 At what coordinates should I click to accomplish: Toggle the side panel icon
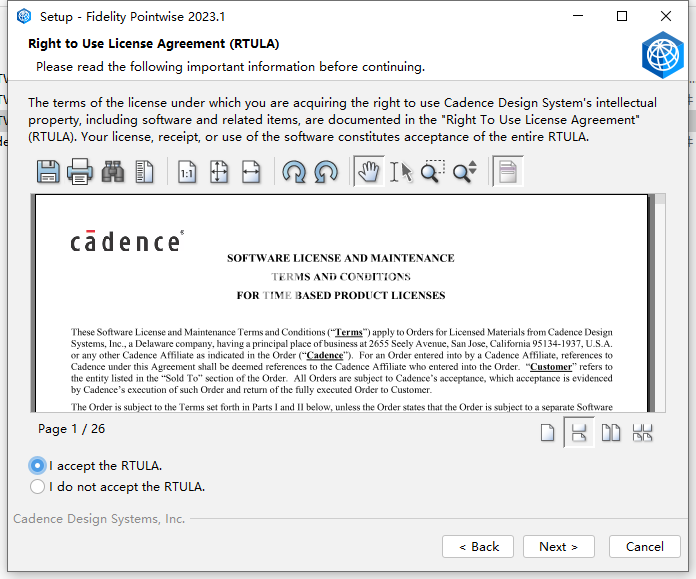(144, 172)
